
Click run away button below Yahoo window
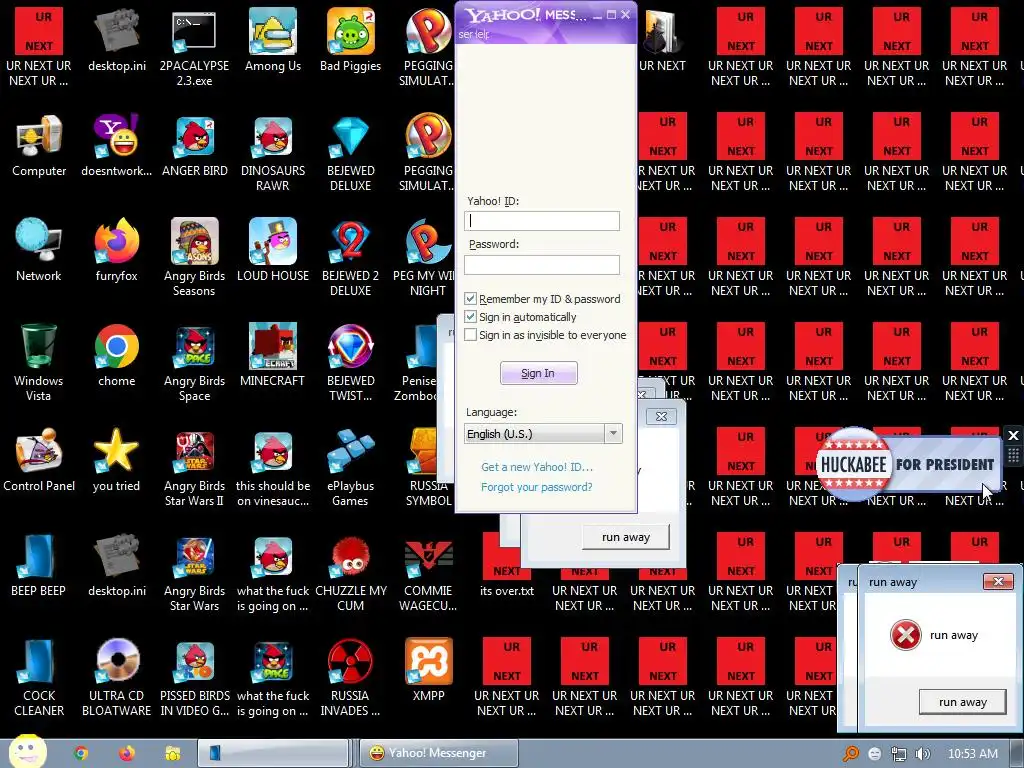(626, 537)
